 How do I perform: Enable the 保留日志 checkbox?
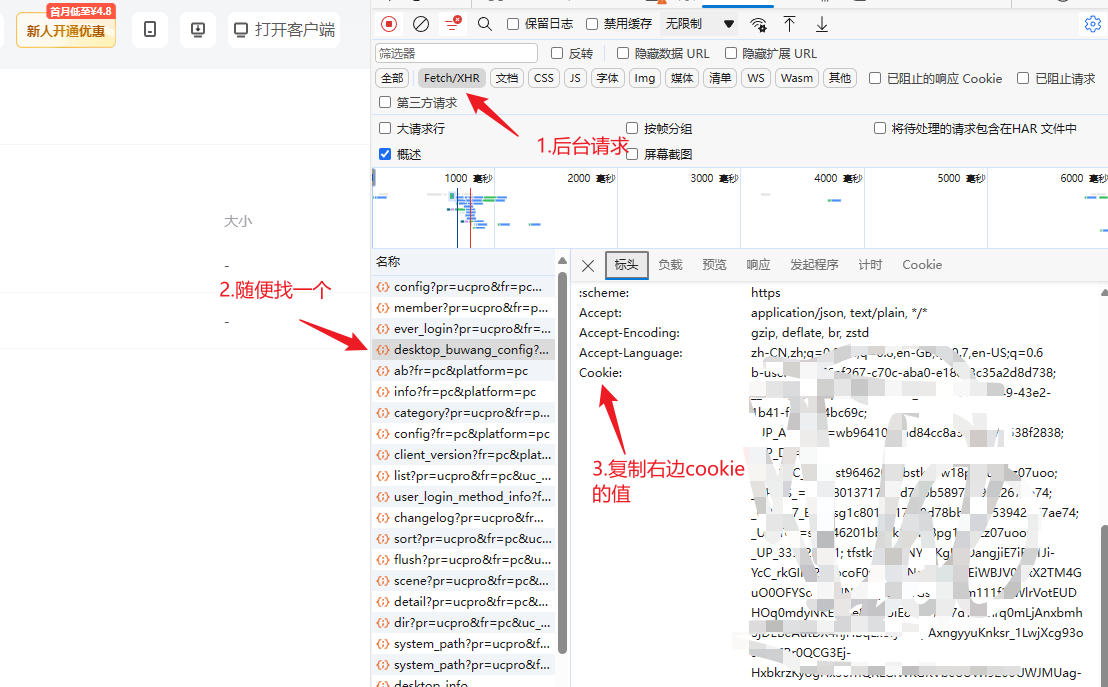(x=513, y=24)
